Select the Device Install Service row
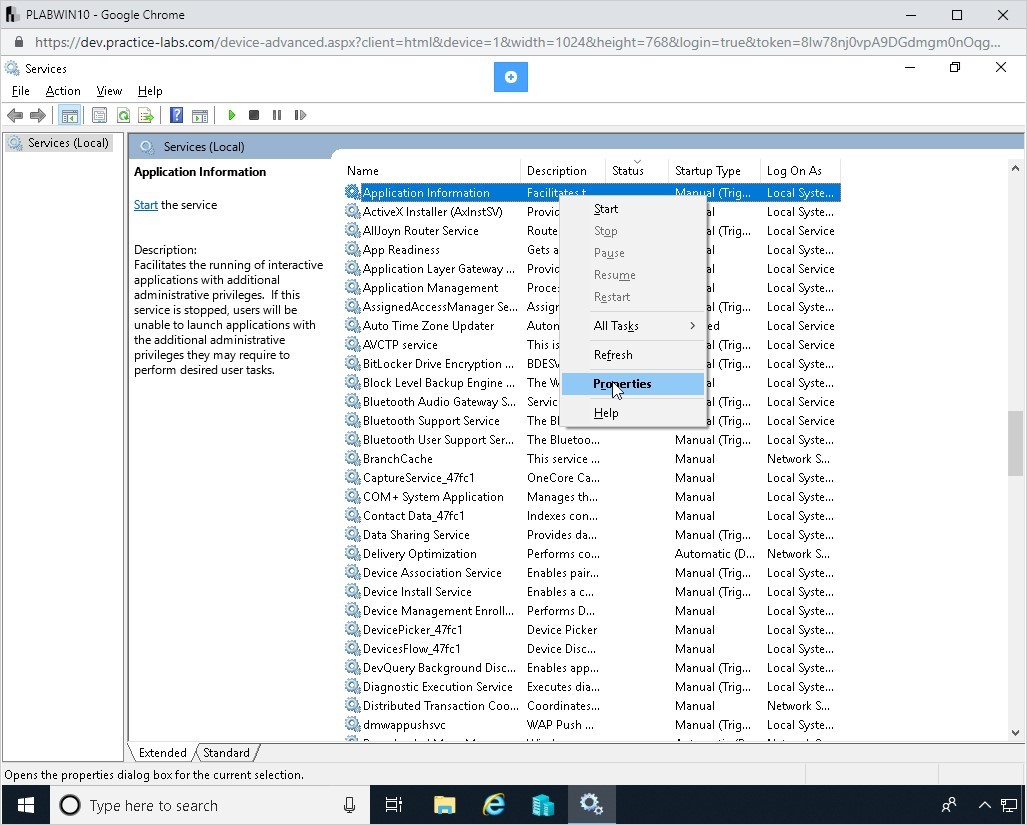 click(591, 591)
